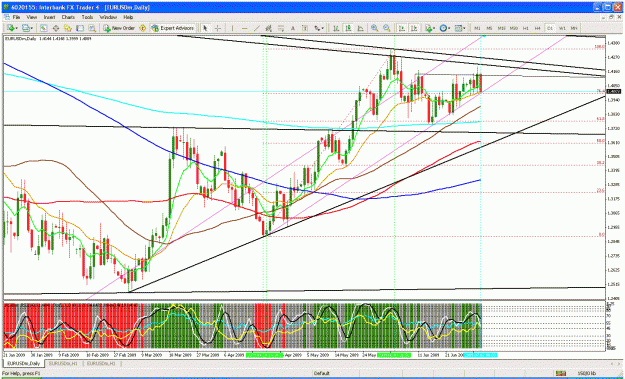Image resolution: width=625 pixels, height=379 pixels.
Task: Open the Tools menu
Action: [87, 18]
